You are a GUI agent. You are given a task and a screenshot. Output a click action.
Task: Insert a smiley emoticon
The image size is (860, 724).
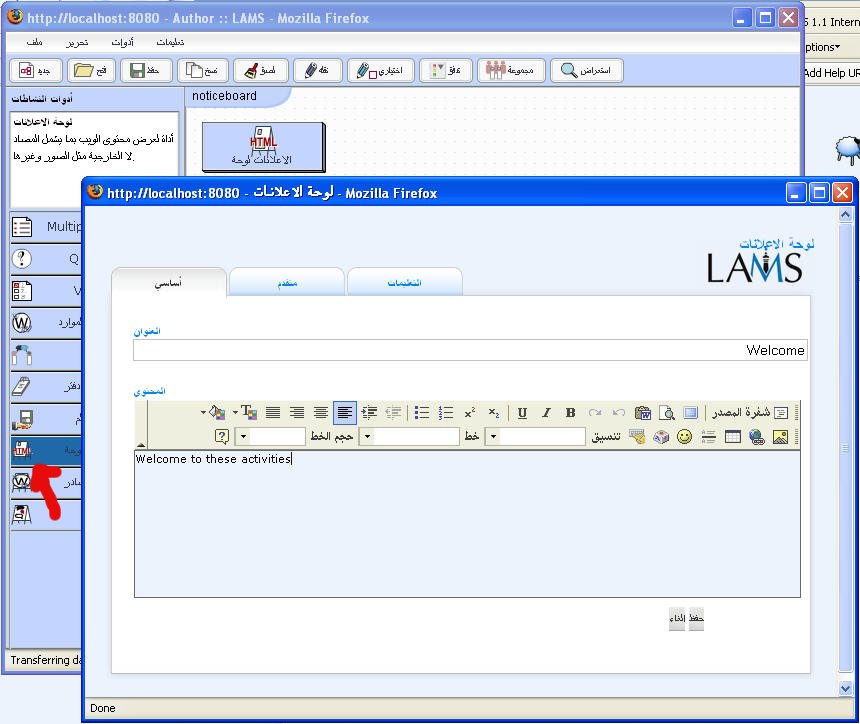coord(684,437)
